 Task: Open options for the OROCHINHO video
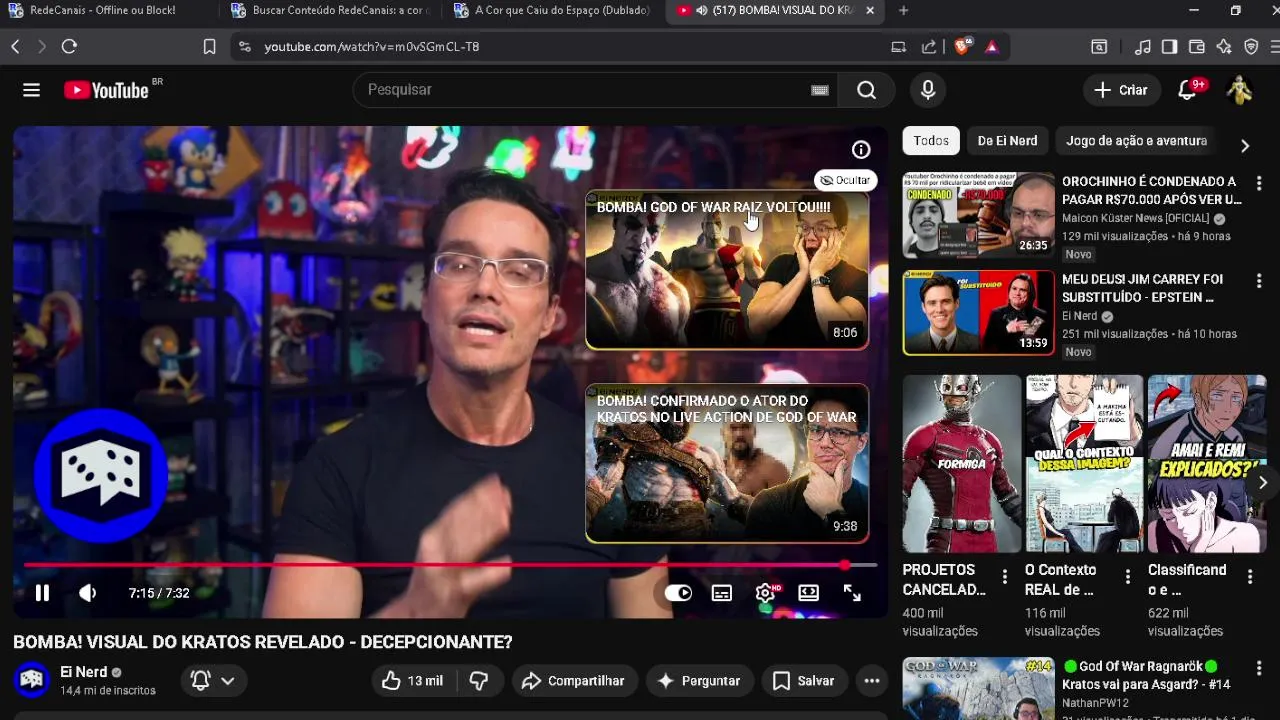[x=1259, y=184]
